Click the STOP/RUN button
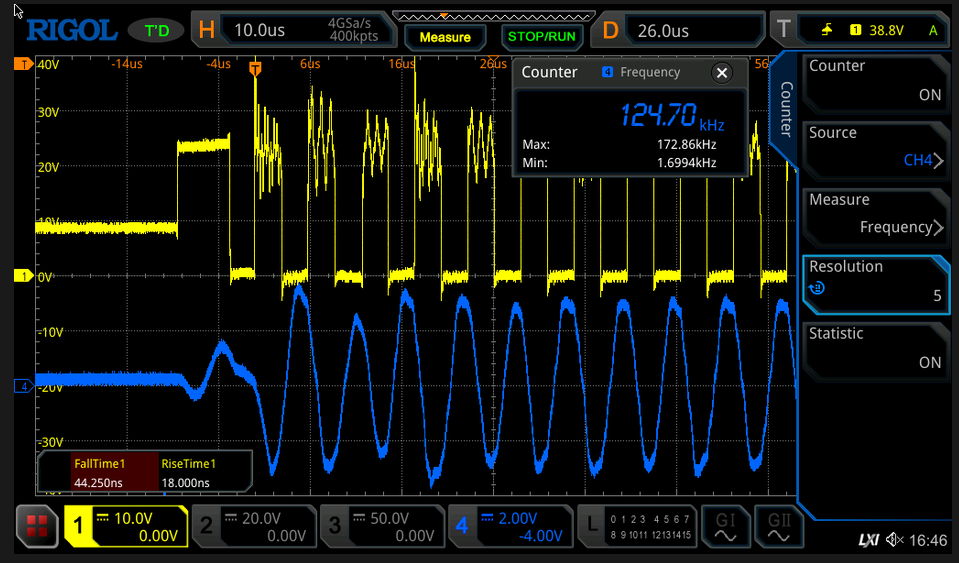This screenshot has width=959, height=563. (541, 37)
